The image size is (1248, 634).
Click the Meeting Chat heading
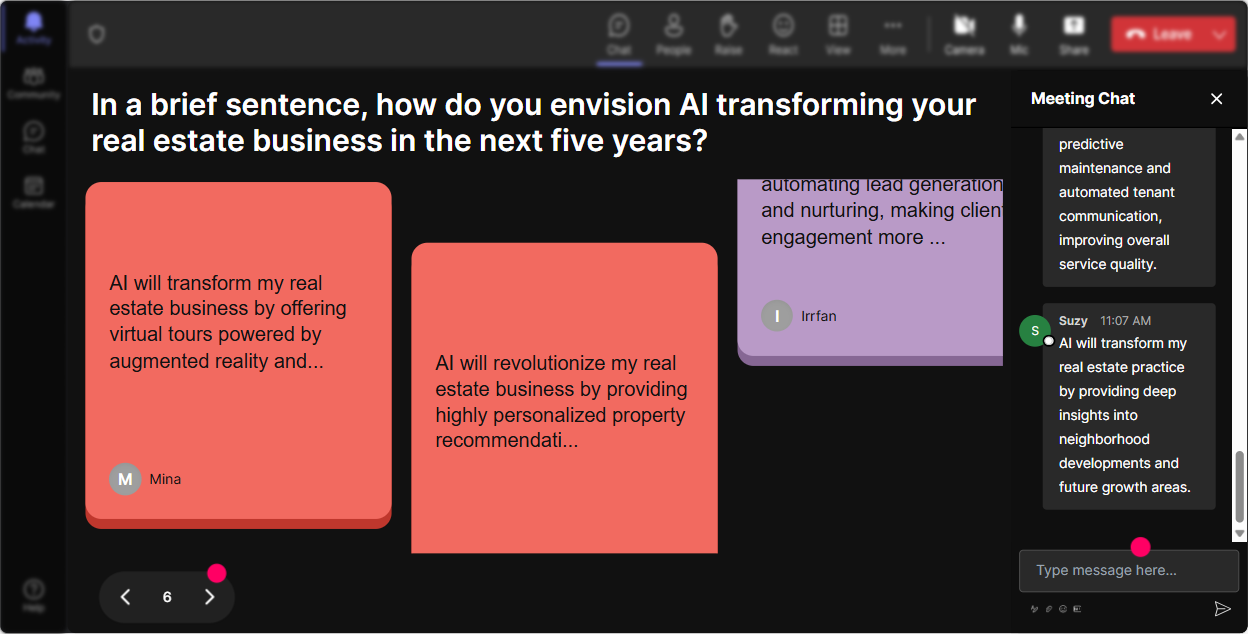coord(1083,98)
